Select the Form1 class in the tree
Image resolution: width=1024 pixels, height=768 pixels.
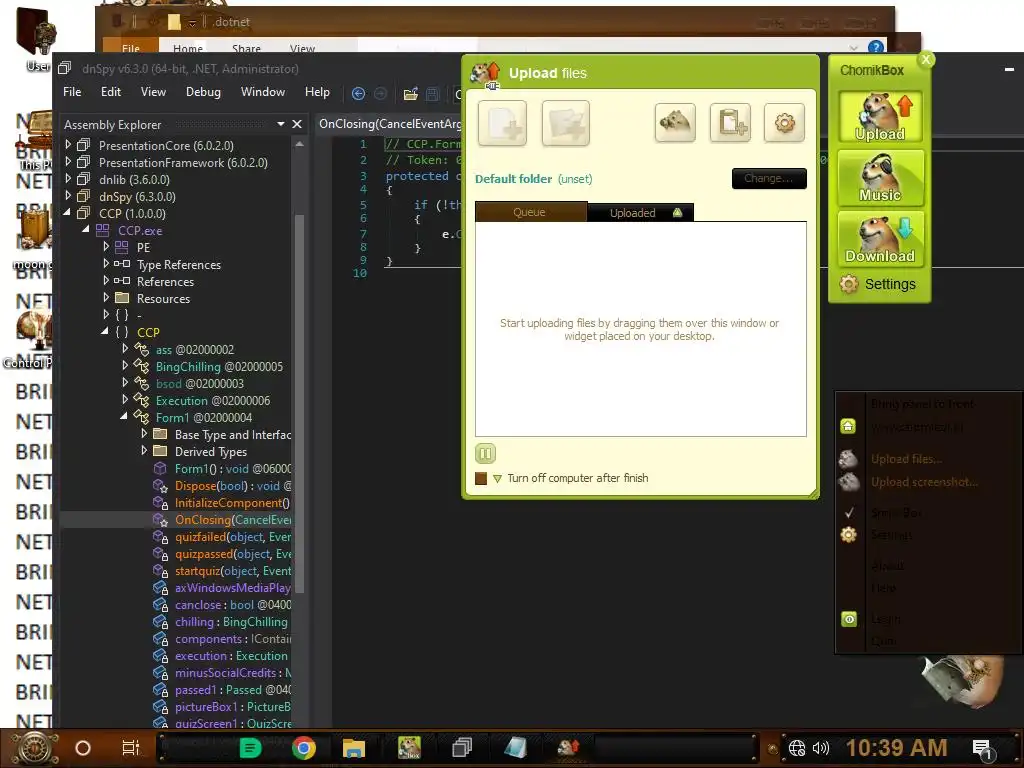pos(203,417)
